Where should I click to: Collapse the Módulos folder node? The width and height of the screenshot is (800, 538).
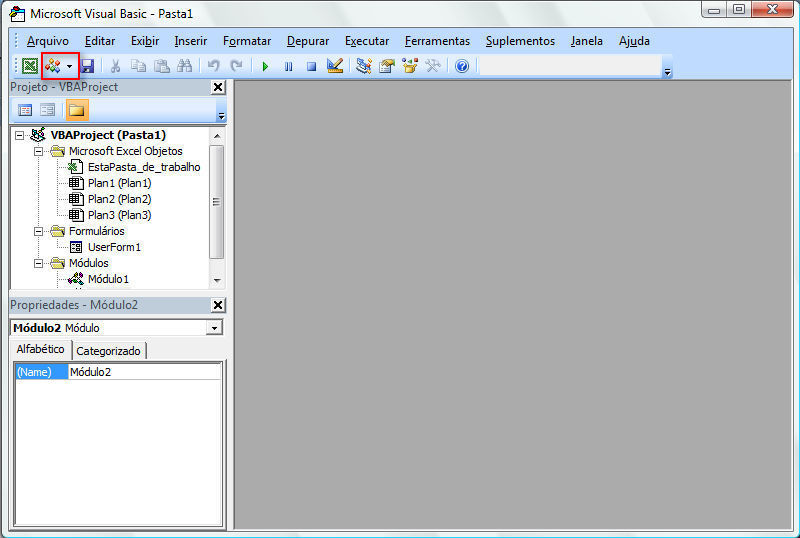[38, 263]
